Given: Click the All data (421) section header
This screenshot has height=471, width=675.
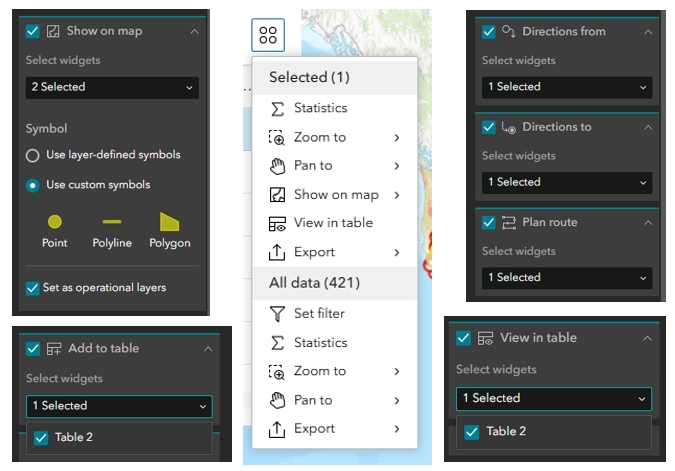Looking at the screenshot, I should pyautogui.click(x=334, y=283).
